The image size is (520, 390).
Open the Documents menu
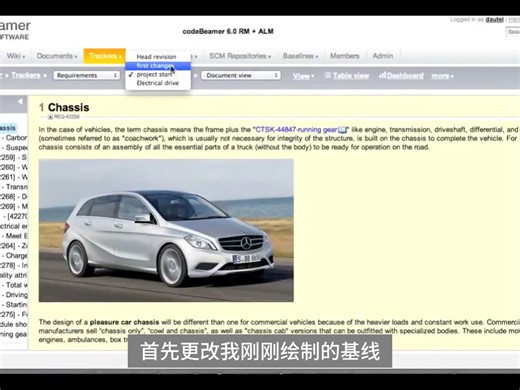coord(57,56)
